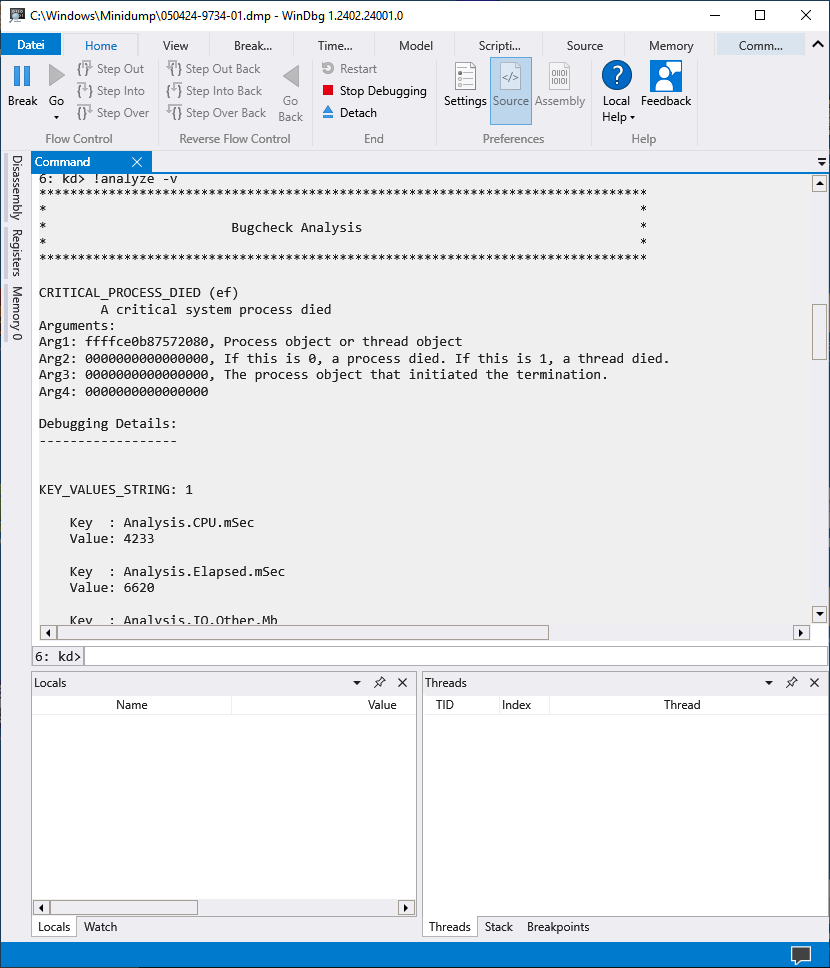Pin the Threads panel

791,682
